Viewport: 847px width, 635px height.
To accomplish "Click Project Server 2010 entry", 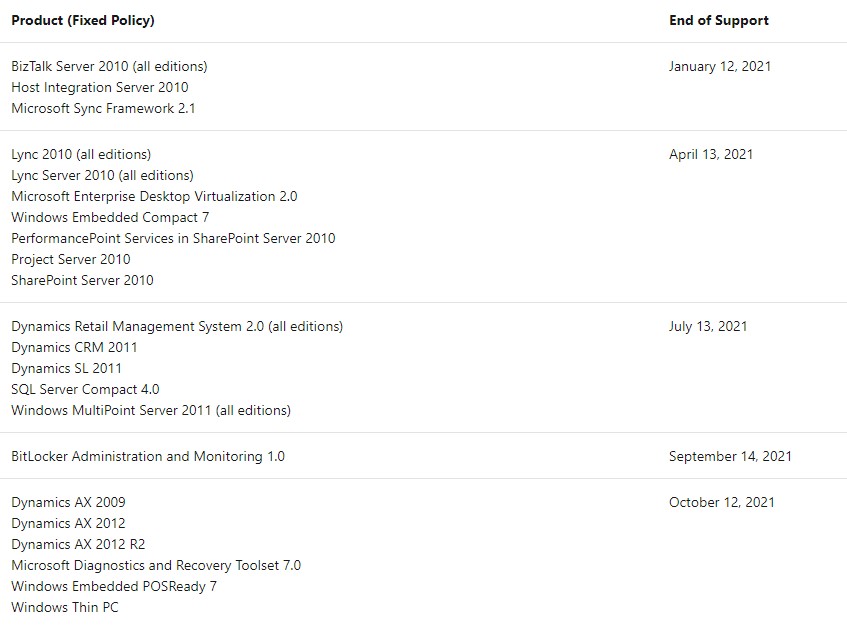I will pos(71,259).
